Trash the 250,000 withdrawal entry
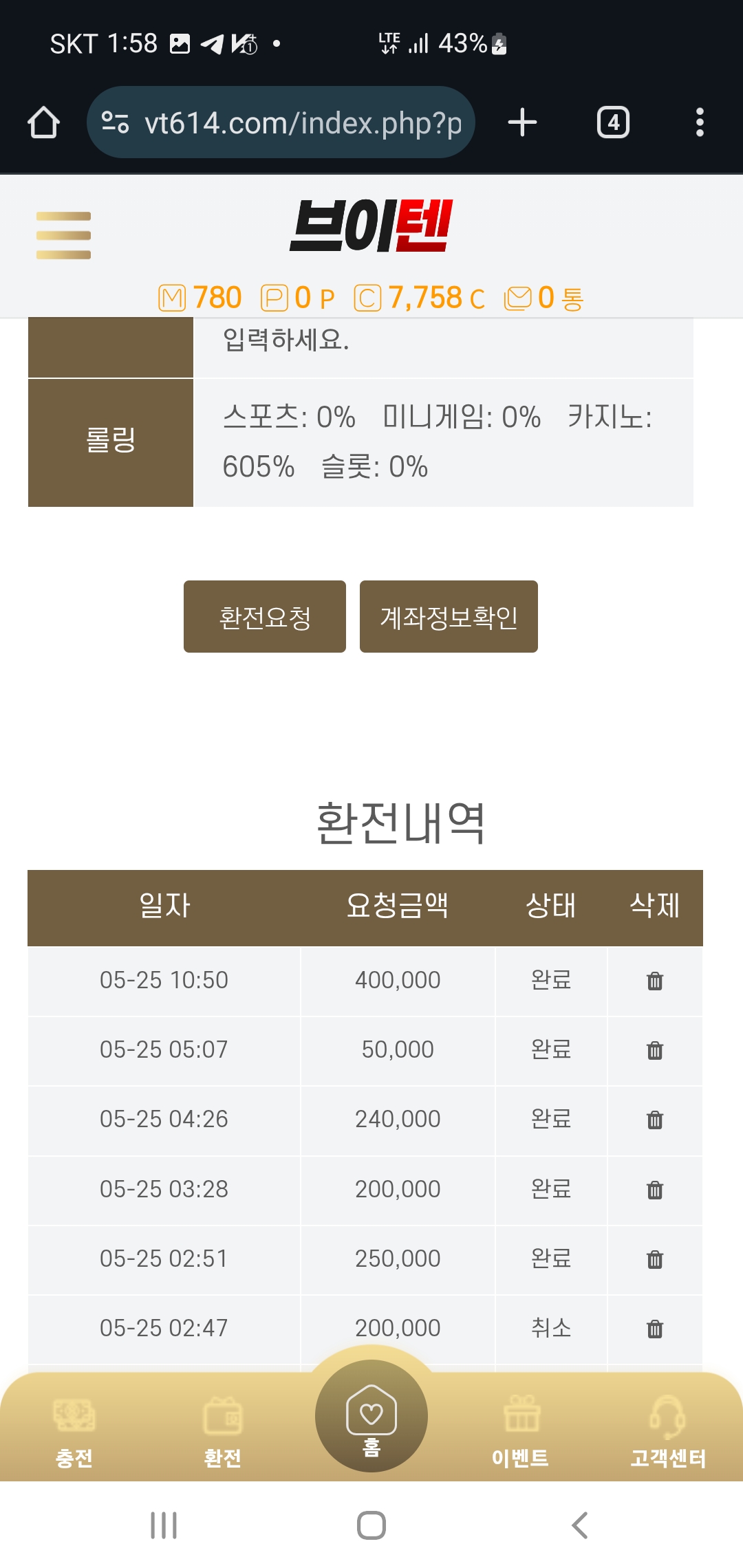 tap(655, 1259)
